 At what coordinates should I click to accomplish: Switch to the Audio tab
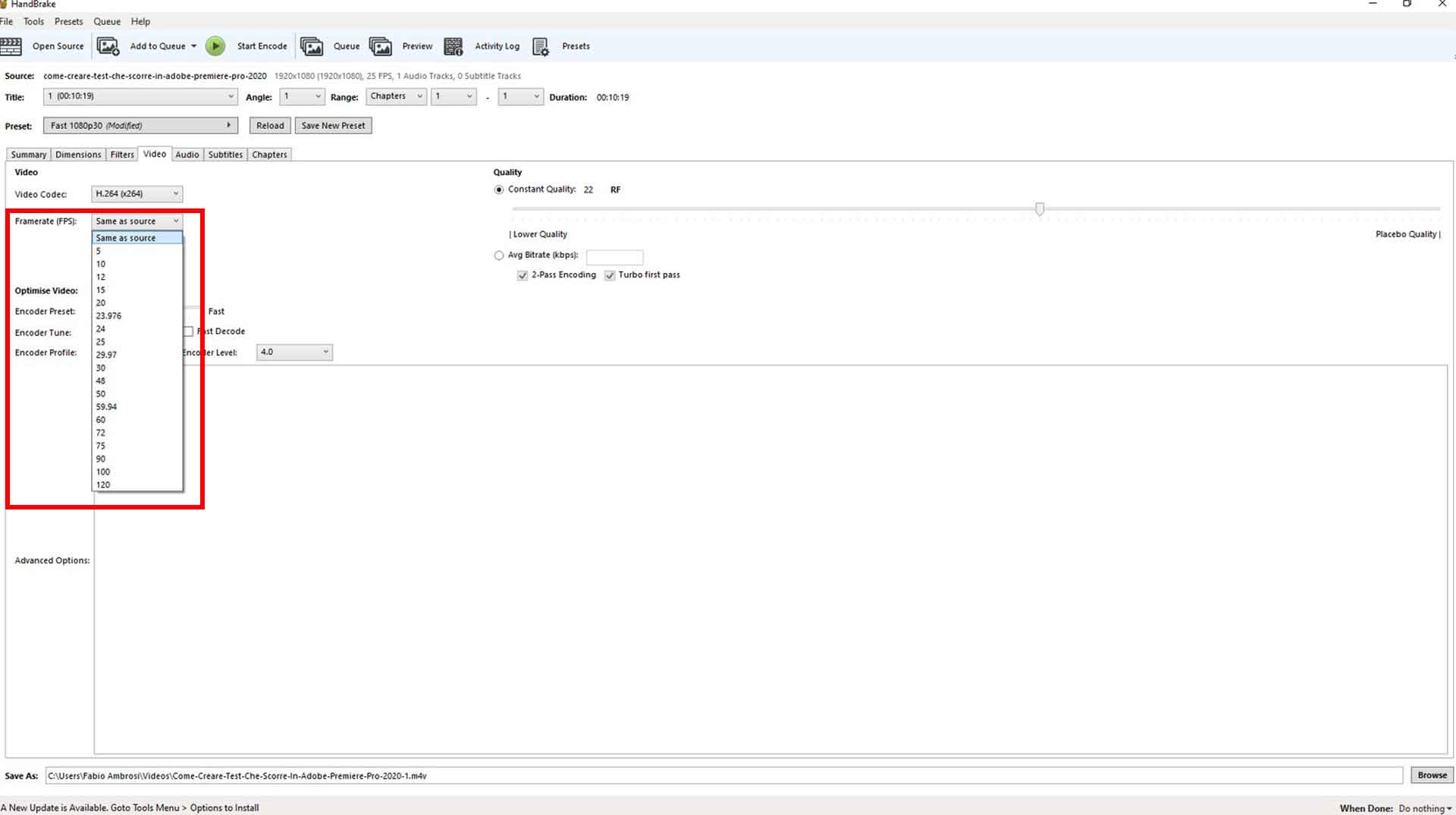click(187, 155)
